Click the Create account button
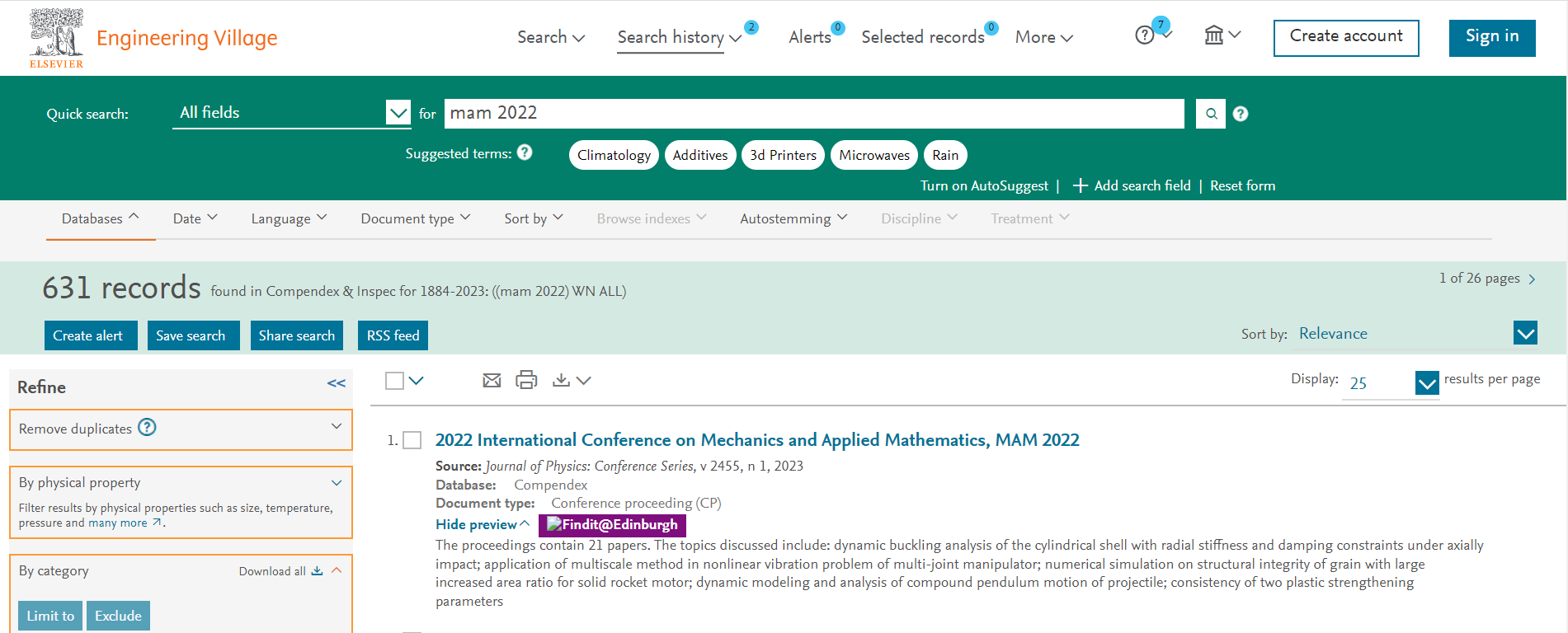Image resolution: width=1568 pixels, height=633 pixels. coord(1346,38)
